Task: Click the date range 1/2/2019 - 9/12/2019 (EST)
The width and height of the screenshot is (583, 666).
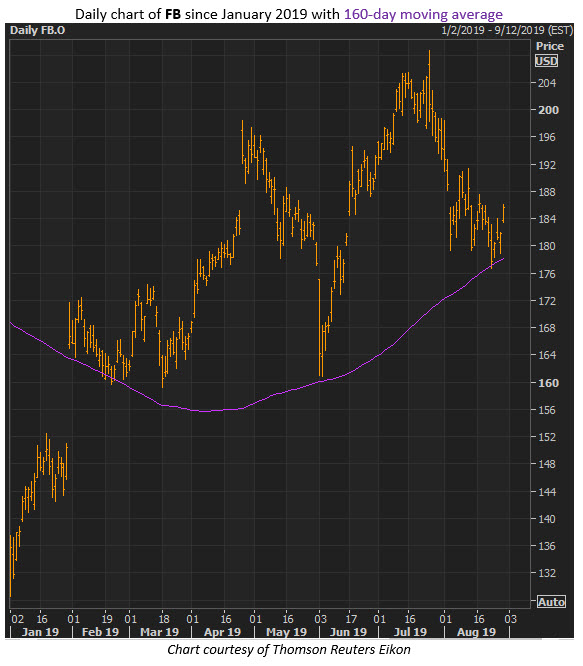Action: [507, 31]
